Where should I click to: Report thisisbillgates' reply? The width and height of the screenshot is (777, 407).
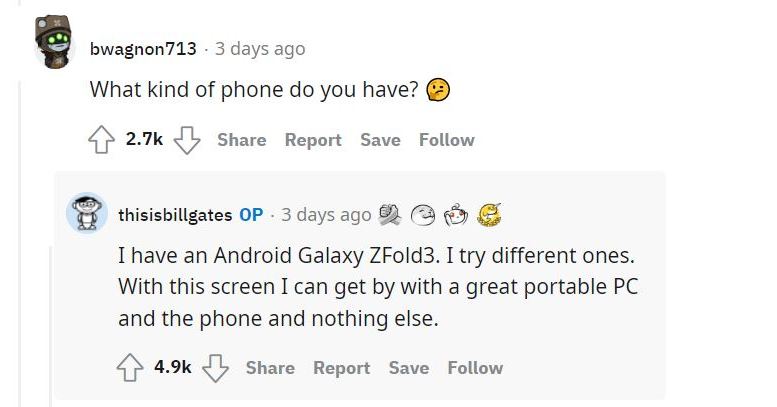pyautogui.click(x=341, y=368)
